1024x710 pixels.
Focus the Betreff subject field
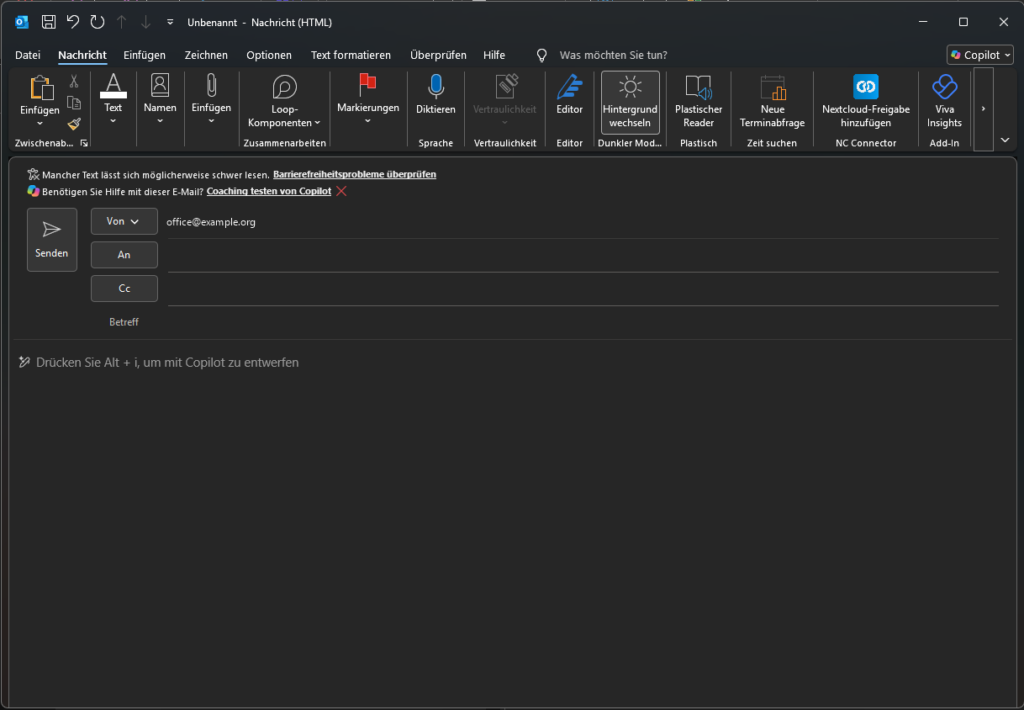[583, 322]
